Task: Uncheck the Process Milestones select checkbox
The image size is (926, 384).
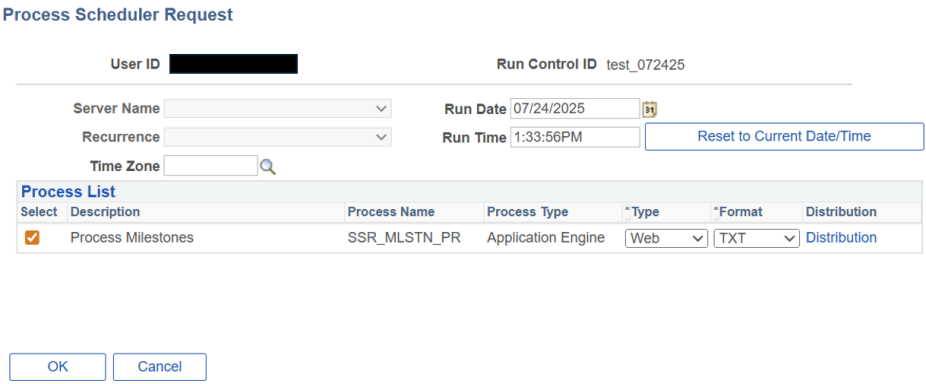Action: 32,238
